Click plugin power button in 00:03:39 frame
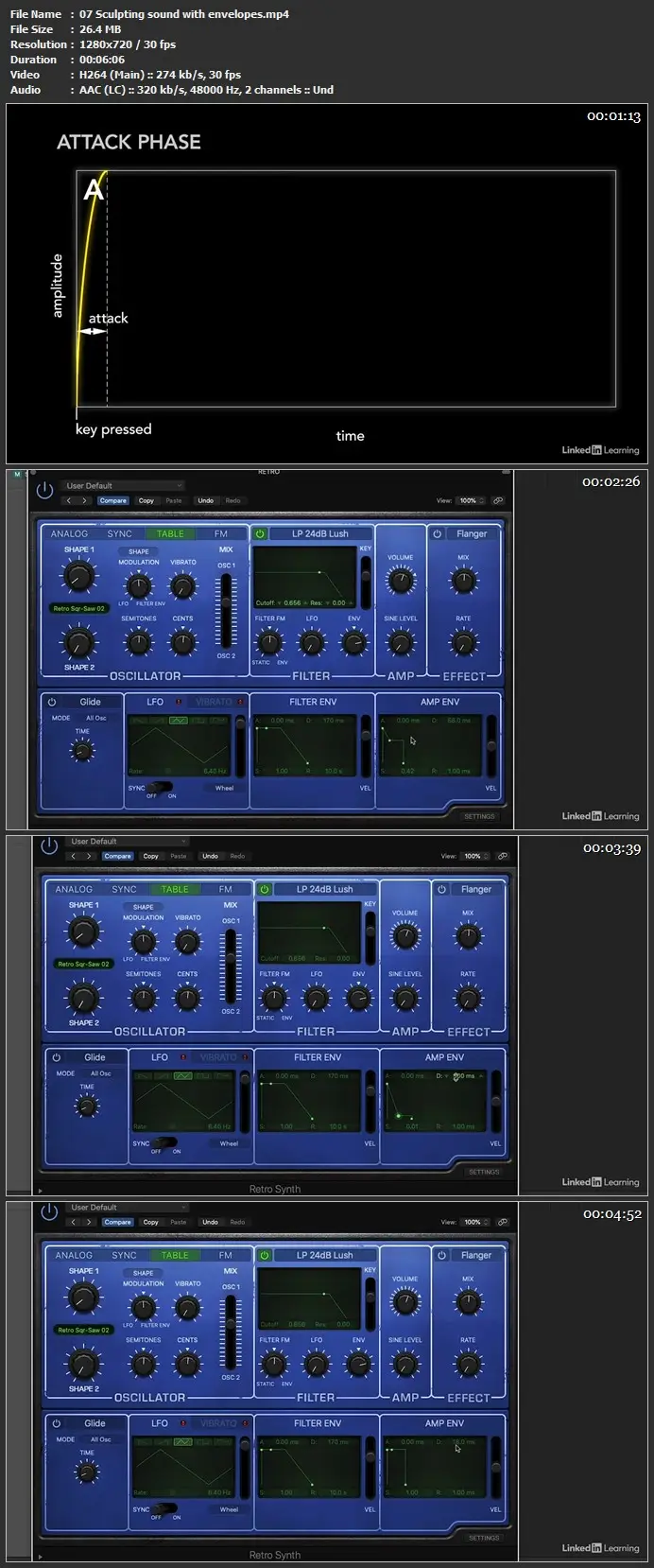 pyautogui.click(x=49, y=845)
